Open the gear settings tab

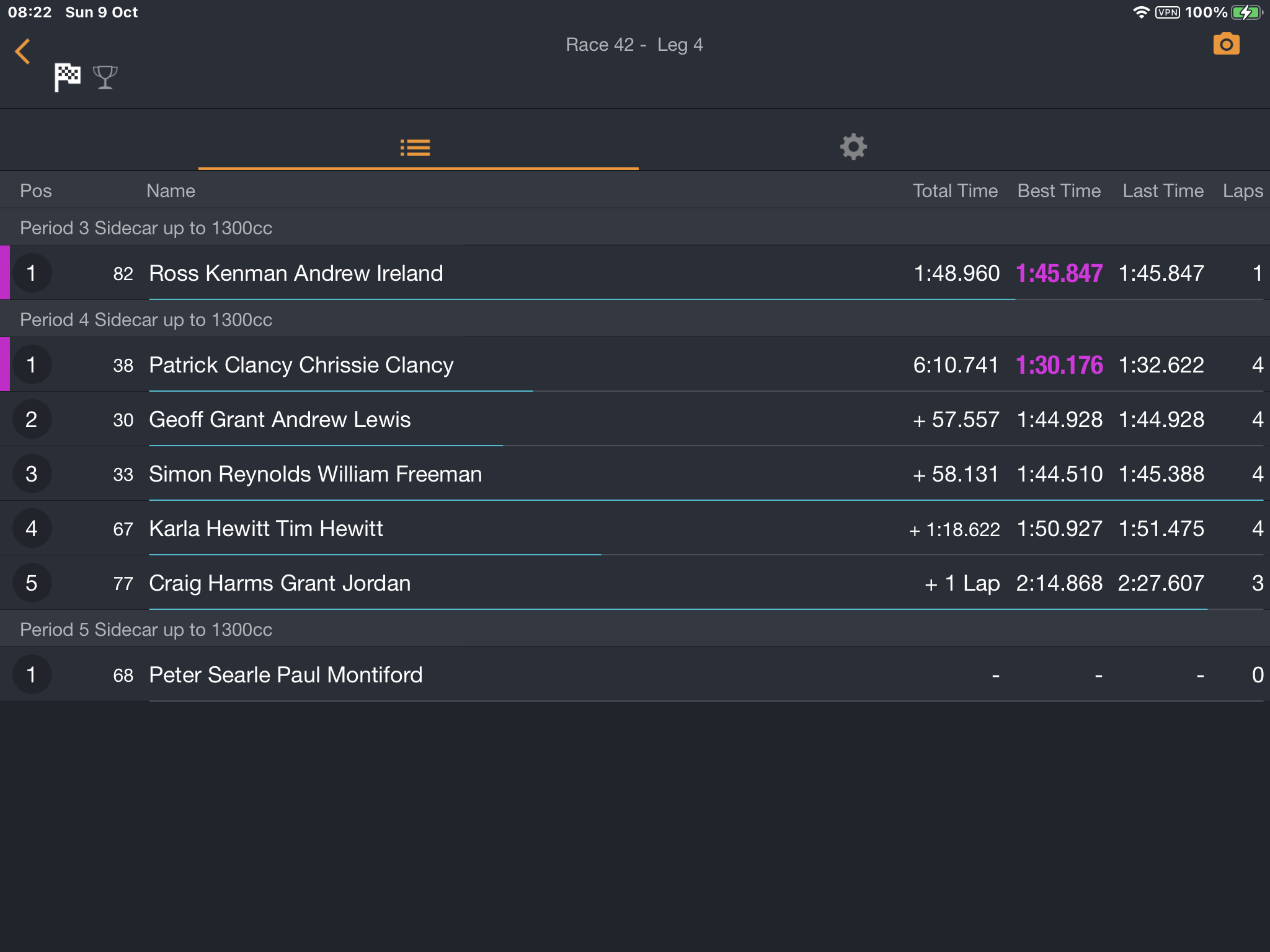coord(853,148)
